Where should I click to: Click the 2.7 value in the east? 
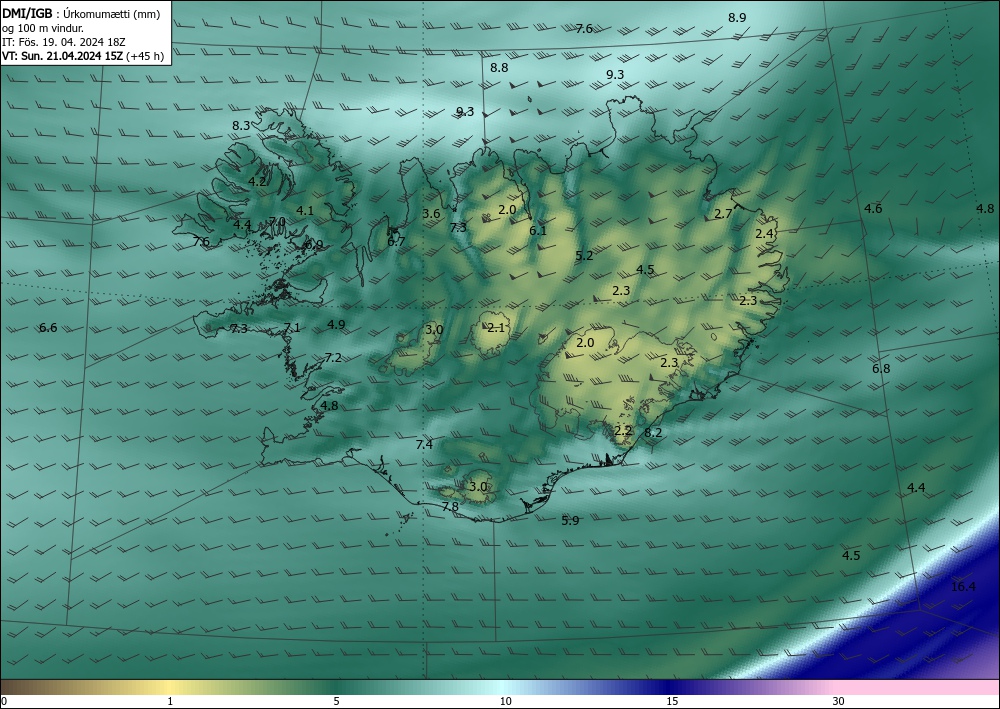(x=723, y=214)
